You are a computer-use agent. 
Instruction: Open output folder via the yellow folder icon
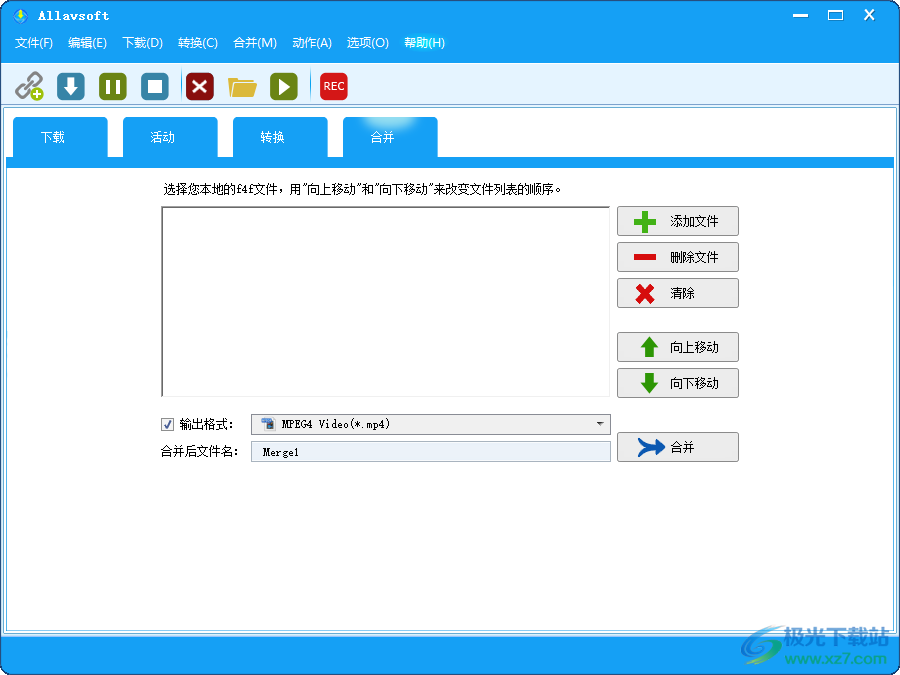tap(242, 87)
